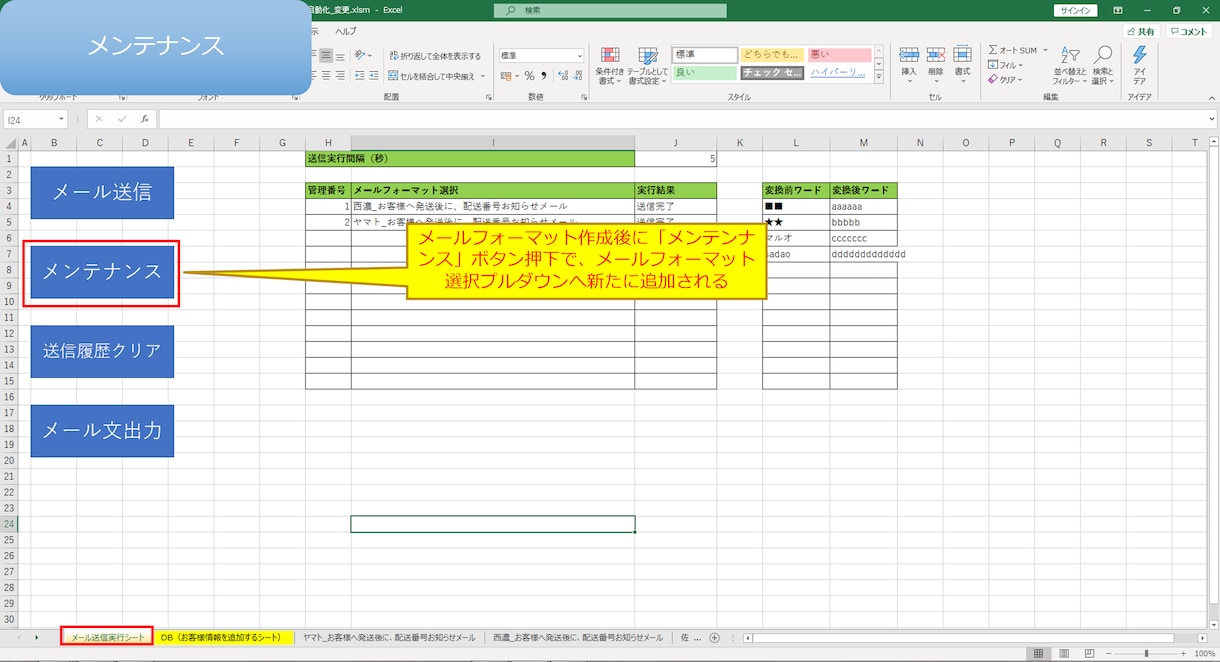Add a new sheet with plus icon
This screenshot has width=1220, height=662.
click(x=714, y=638)
